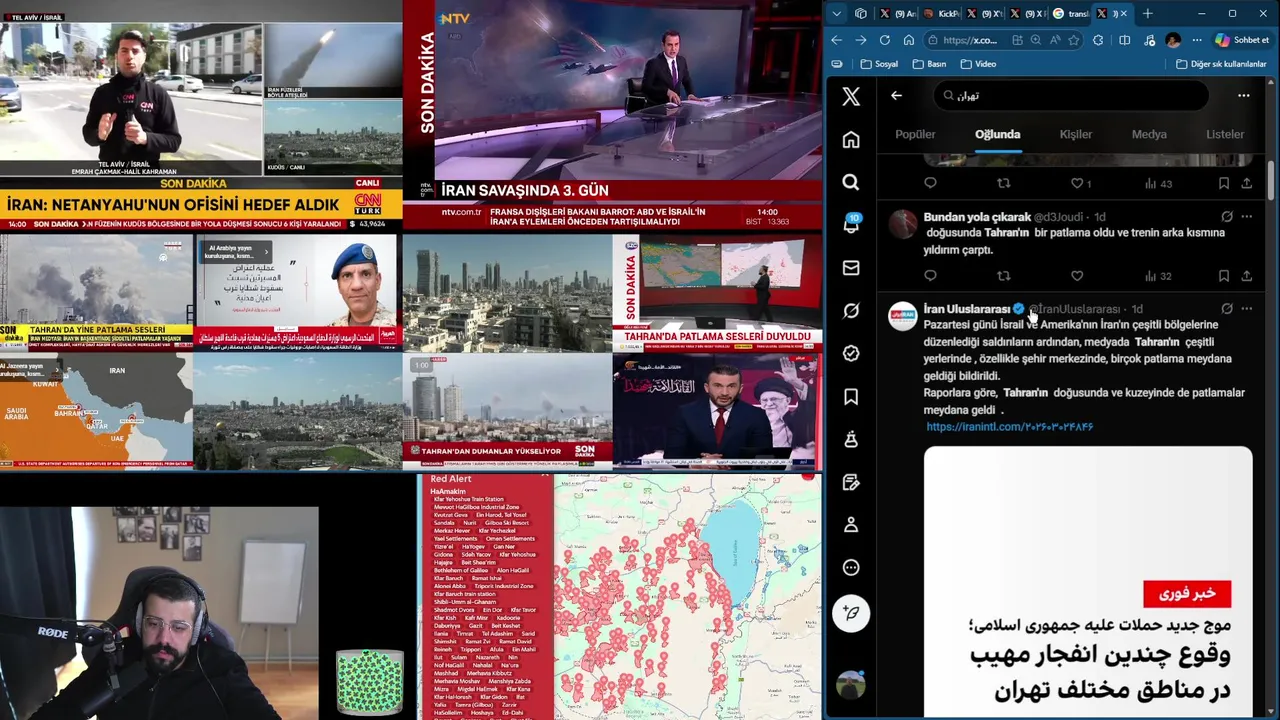
Task: Click browser zoom magnifier in address bar
Action: point(1036,40)
